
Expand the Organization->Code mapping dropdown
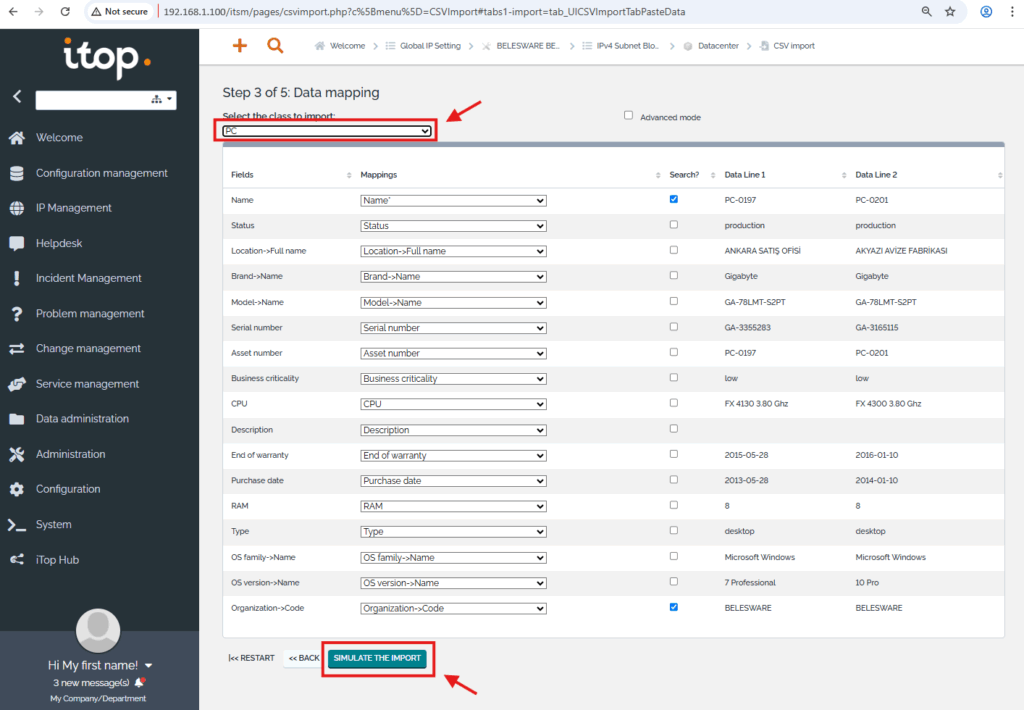(453, 608)
